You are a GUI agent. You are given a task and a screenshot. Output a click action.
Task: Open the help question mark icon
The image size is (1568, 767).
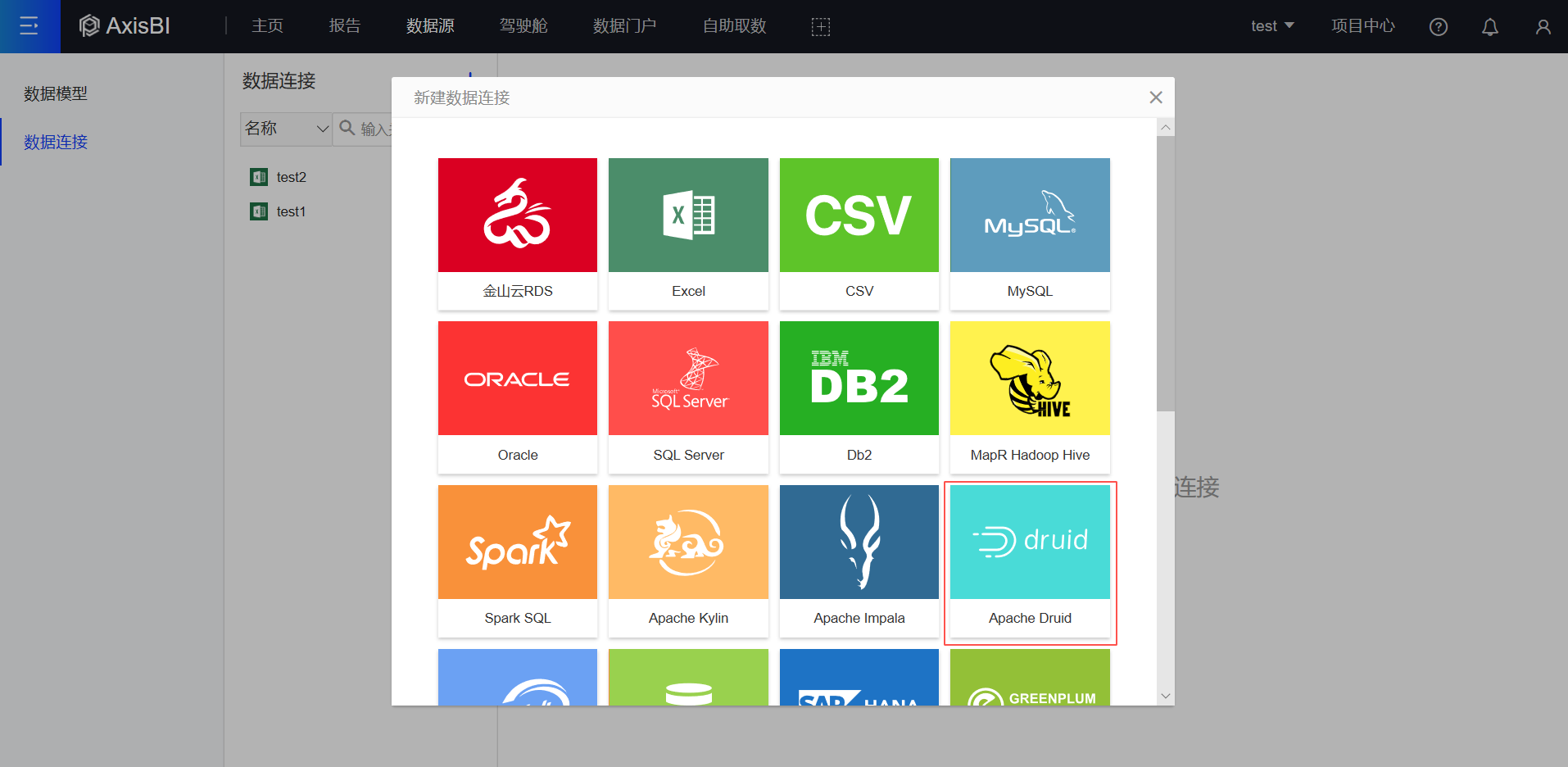point(1438,27)
